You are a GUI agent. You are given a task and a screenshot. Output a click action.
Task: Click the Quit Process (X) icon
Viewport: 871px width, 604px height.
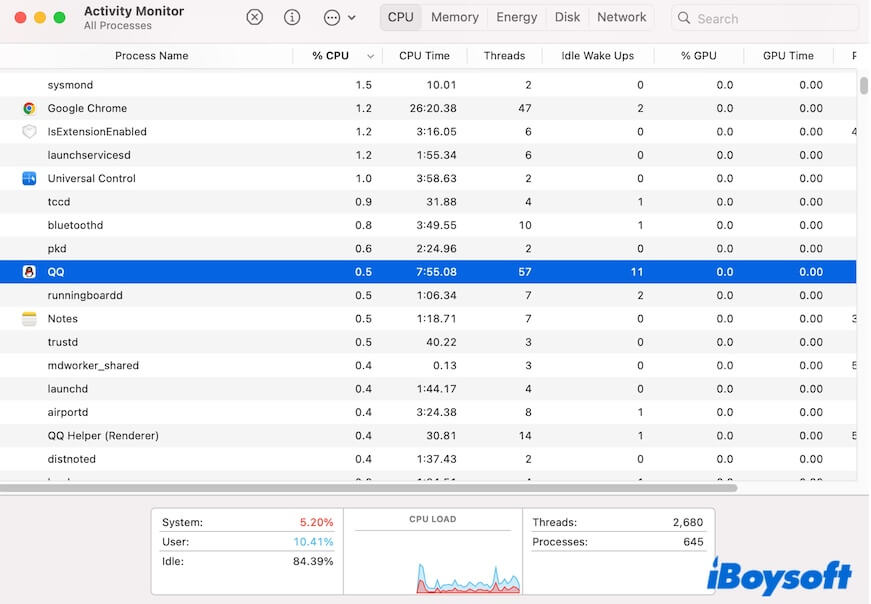coord(254,17)
